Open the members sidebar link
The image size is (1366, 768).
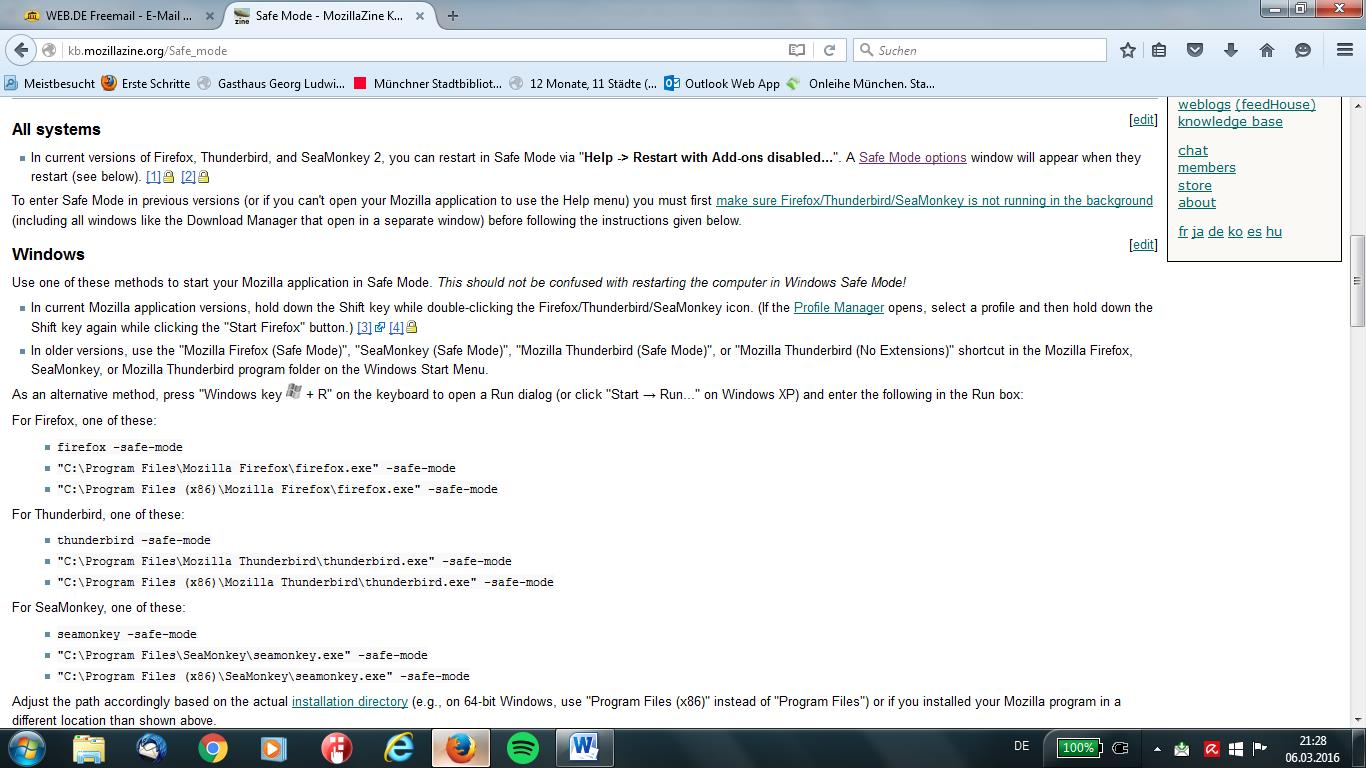(1207, 167)
